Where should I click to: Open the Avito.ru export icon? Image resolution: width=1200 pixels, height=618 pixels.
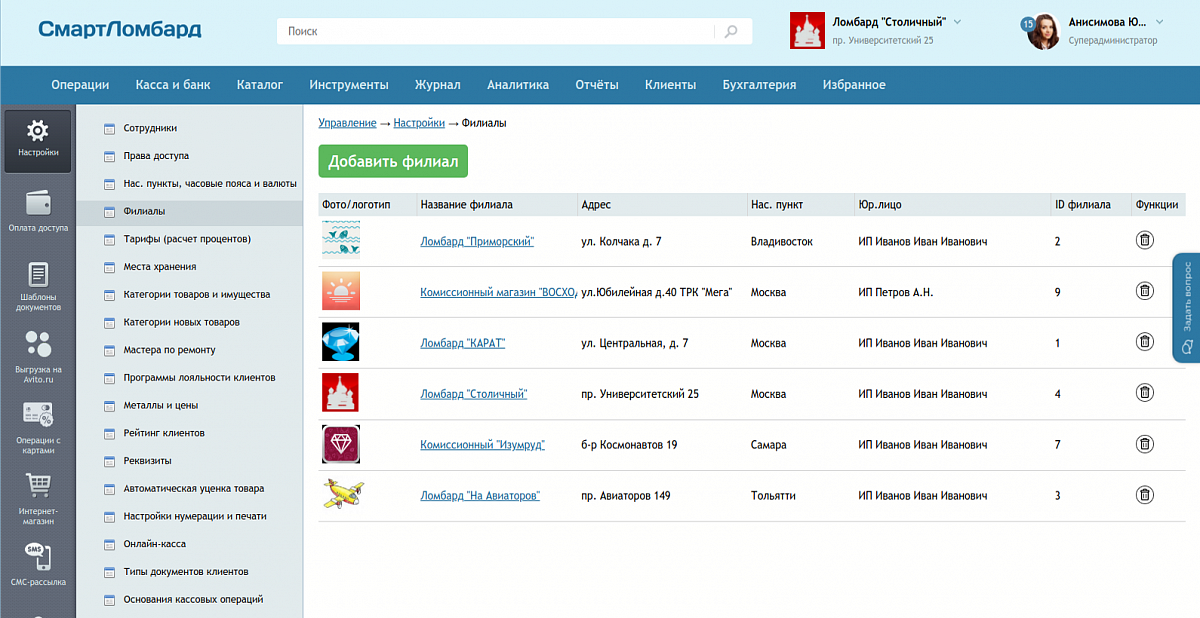coord(37,345)
